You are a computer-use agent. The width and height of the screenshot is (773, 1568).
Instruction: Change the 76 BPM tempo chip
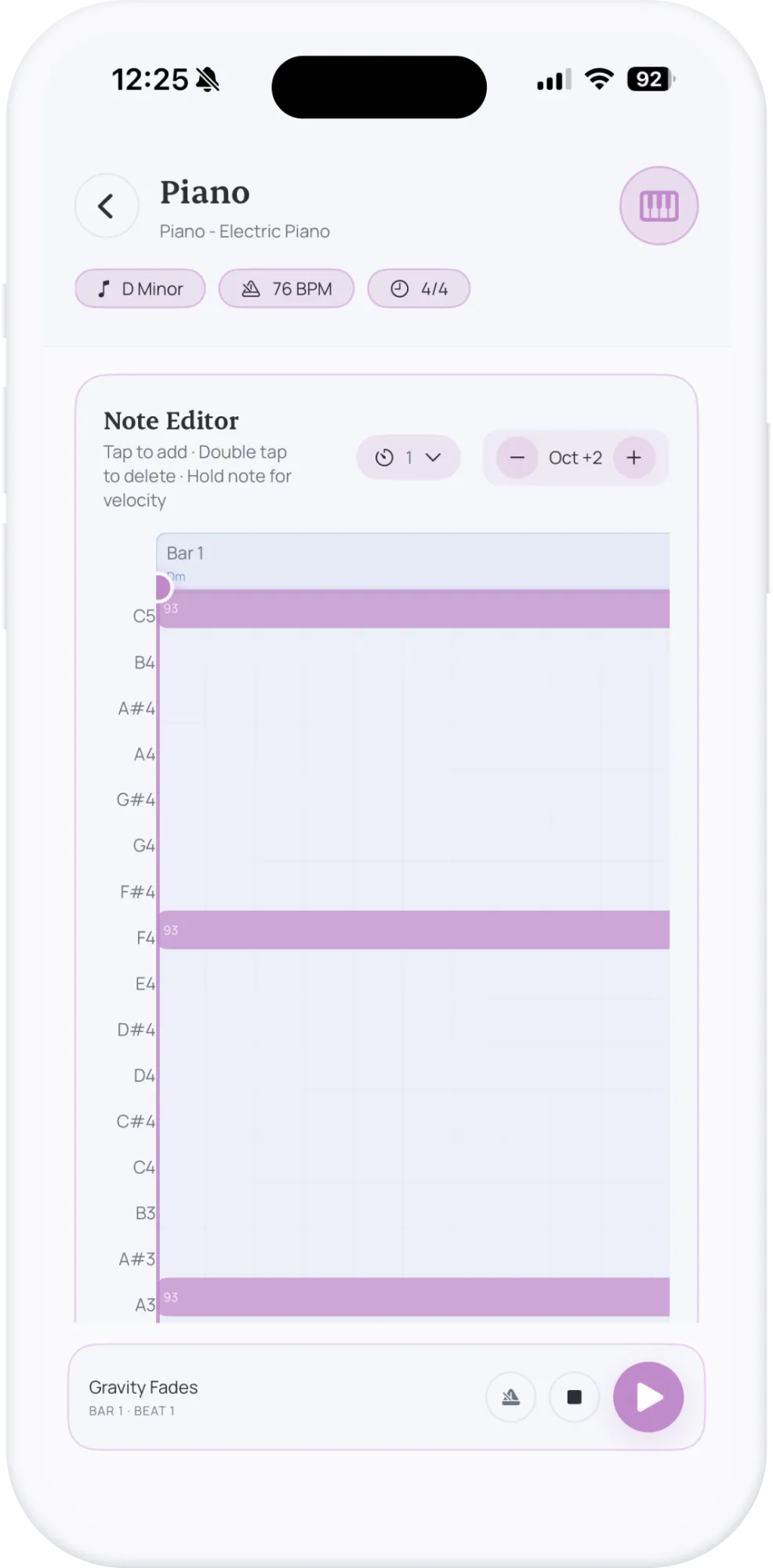pos(286,289)
